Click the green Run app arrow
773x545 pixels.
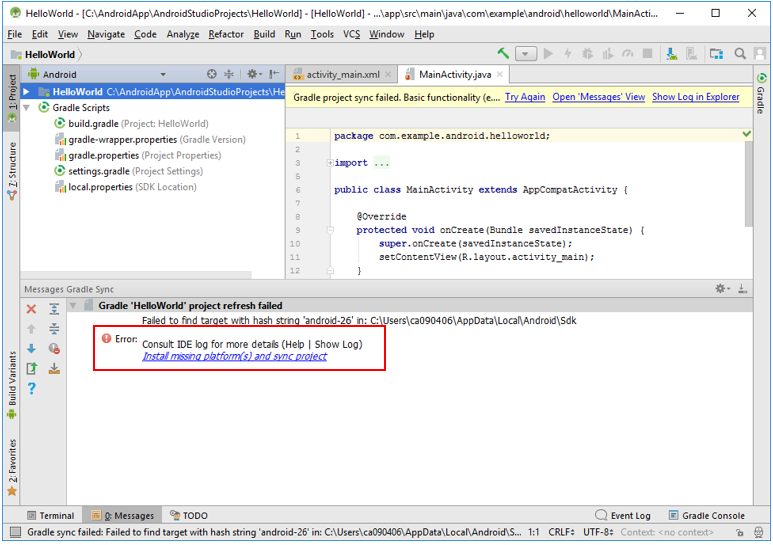(x=548, y=53)
